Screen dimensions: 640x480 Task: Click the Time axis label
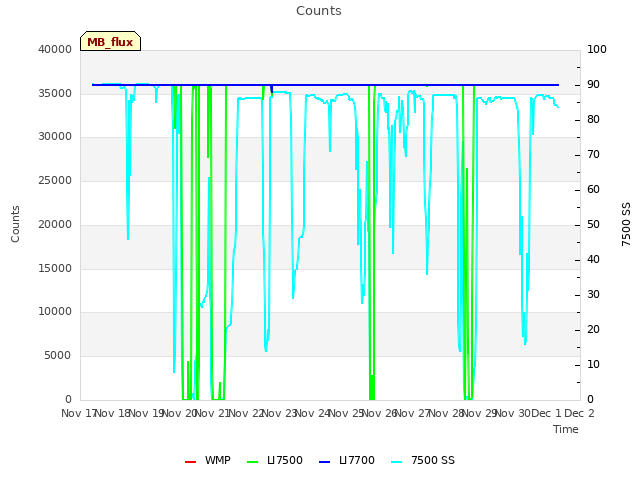[x=566, y=429]
